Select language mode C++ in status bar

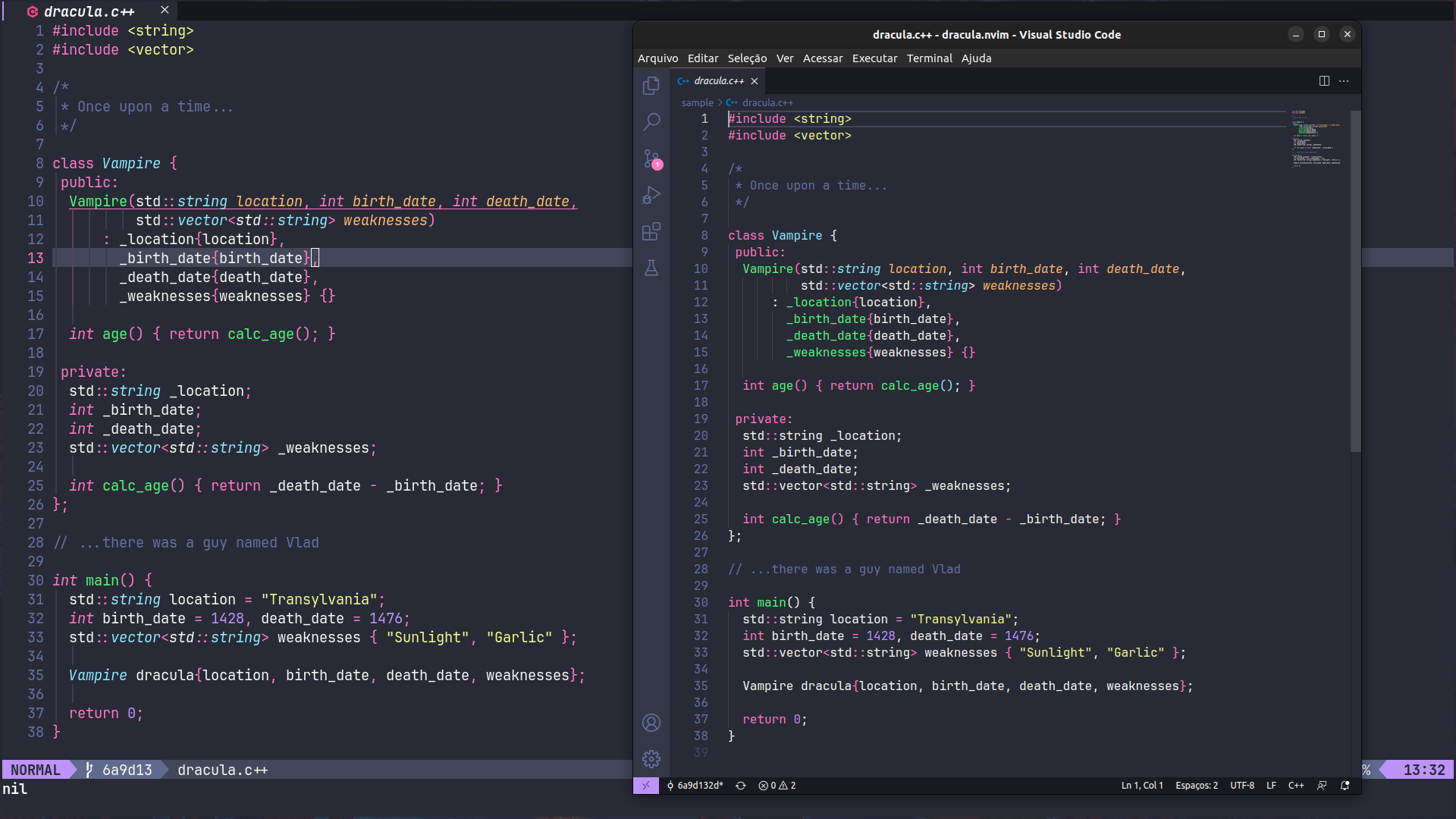pyautogui.click(x=1296, y=786)
